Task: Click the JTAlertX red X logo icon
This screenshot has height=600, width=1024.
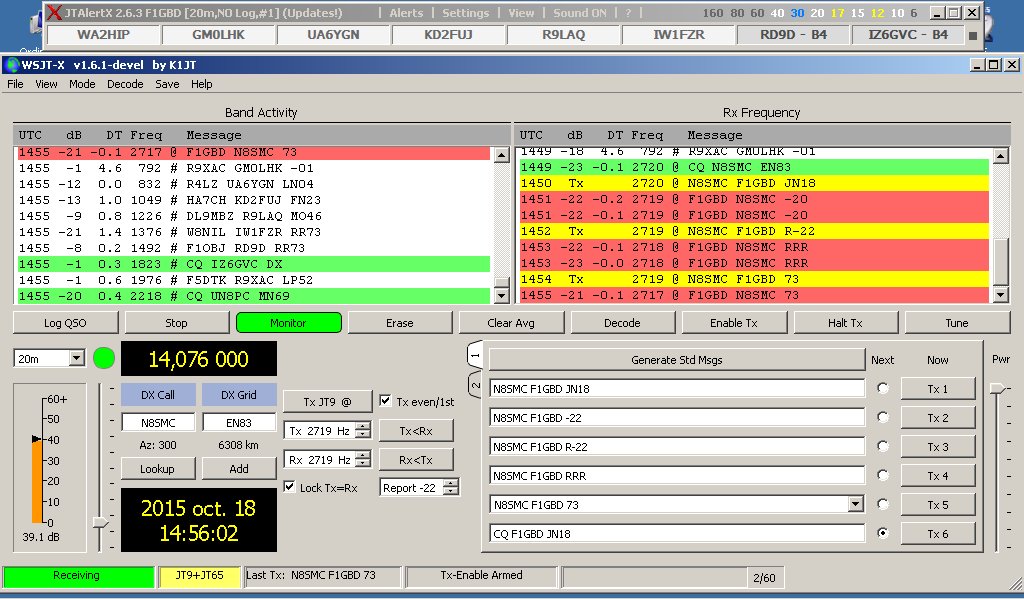Action: pyautogui.click(x=55, y=12)
